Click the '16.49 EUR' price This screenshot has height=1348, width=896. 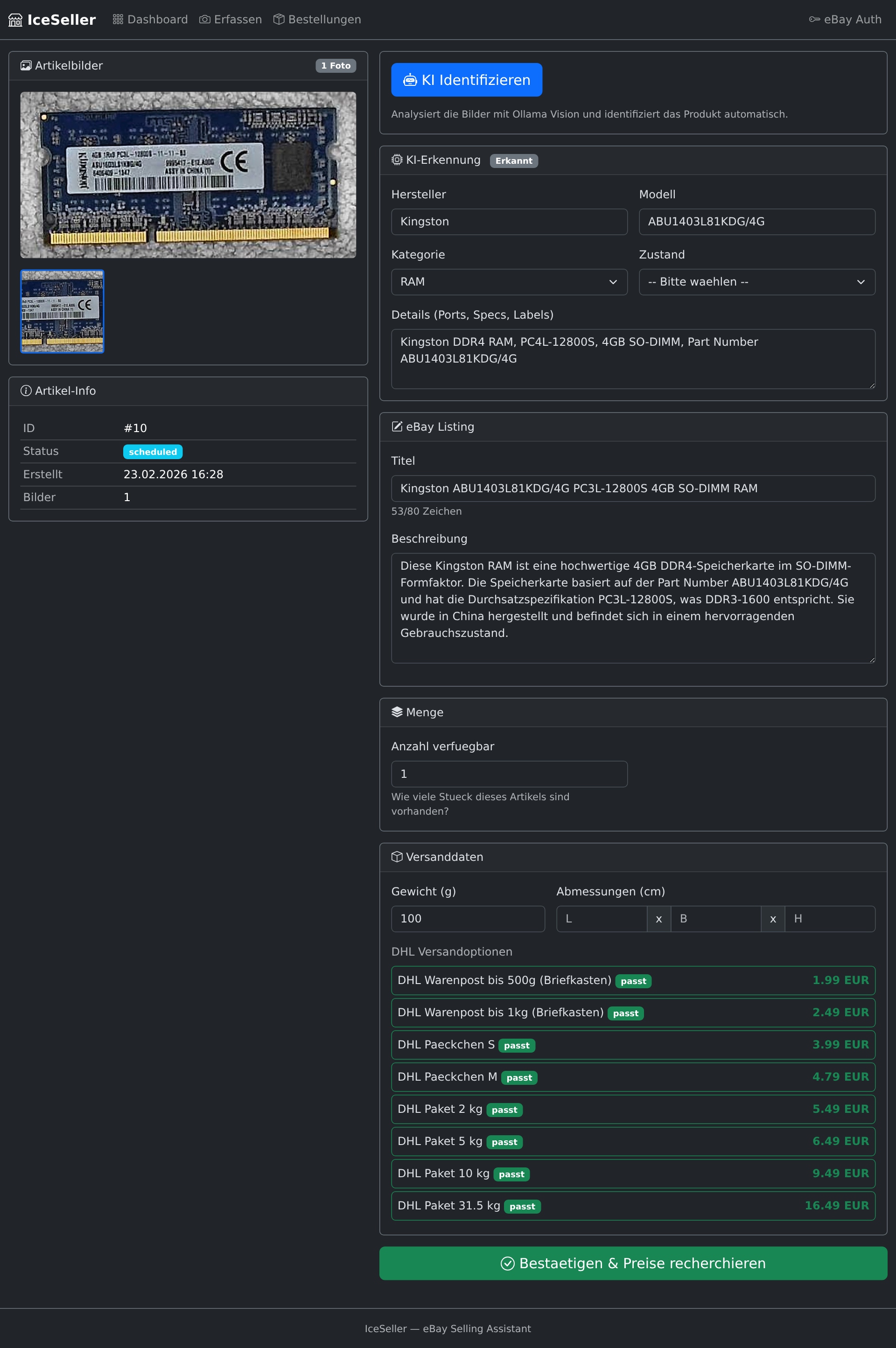[x=837, y=1205]
